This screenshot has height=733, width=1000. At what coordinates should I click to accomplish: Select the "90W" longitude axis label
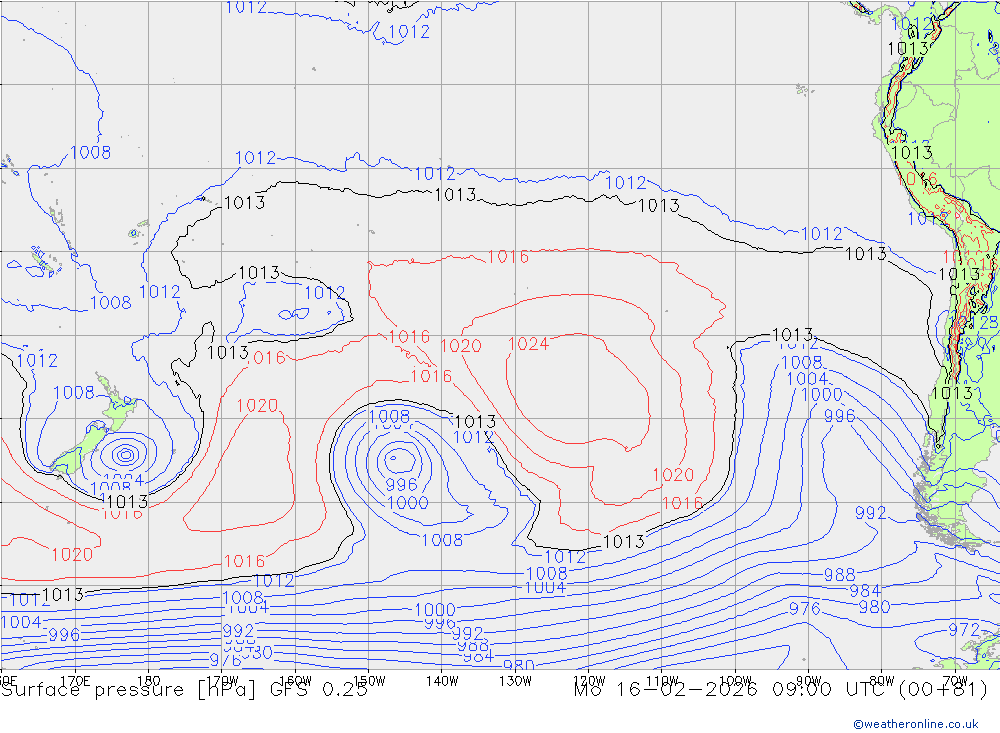pos(809,681)
